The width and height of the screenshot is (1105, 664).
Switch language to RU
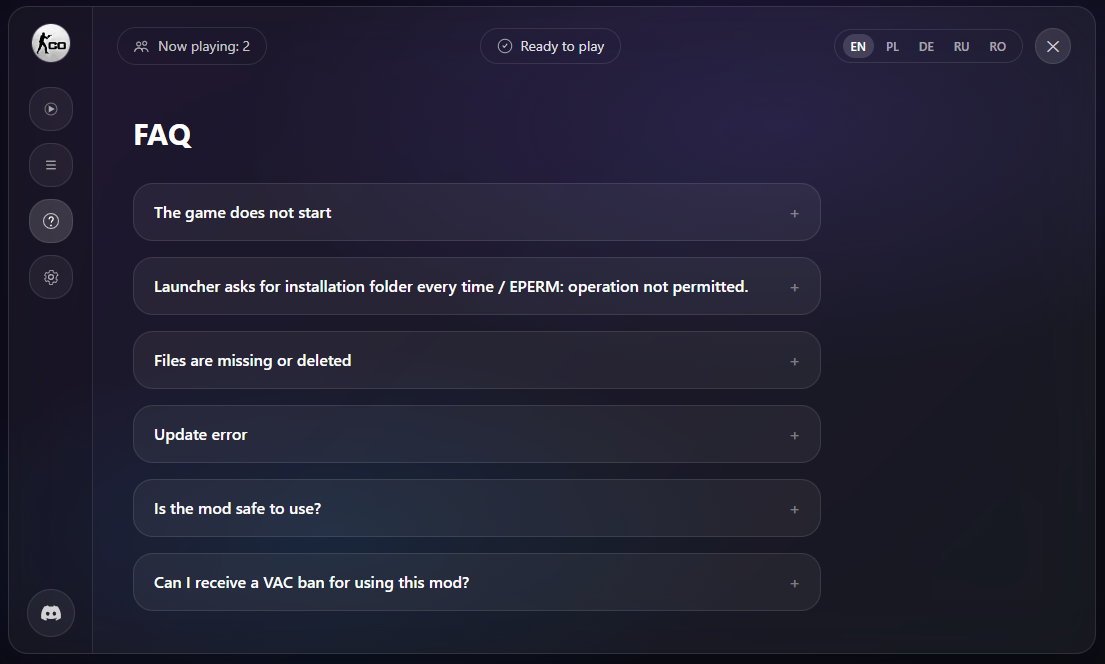click(961, 46)
